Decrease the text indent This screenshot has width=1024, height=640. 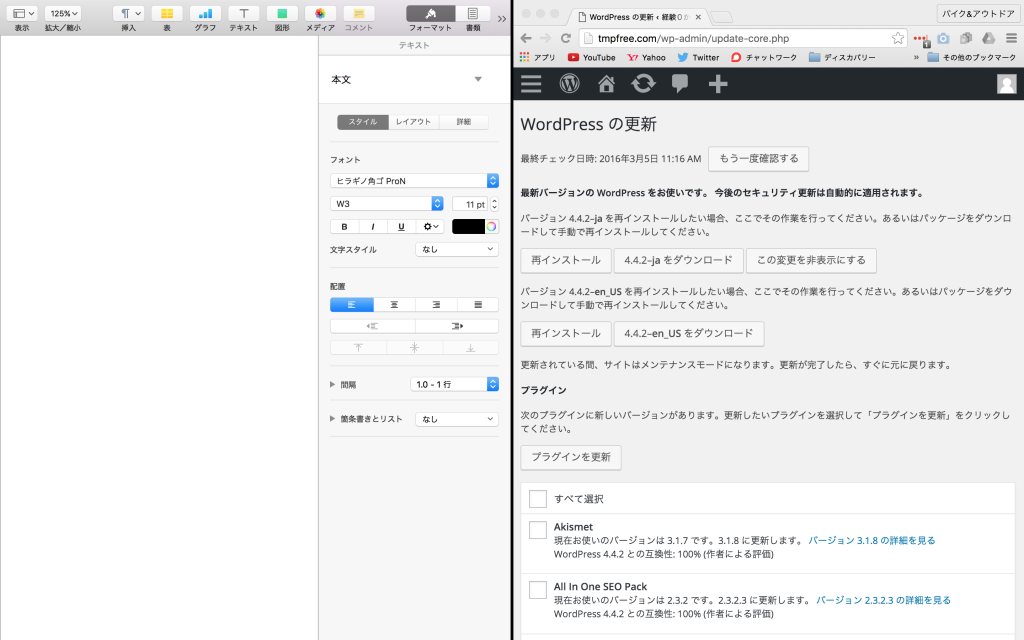[372, 326]
